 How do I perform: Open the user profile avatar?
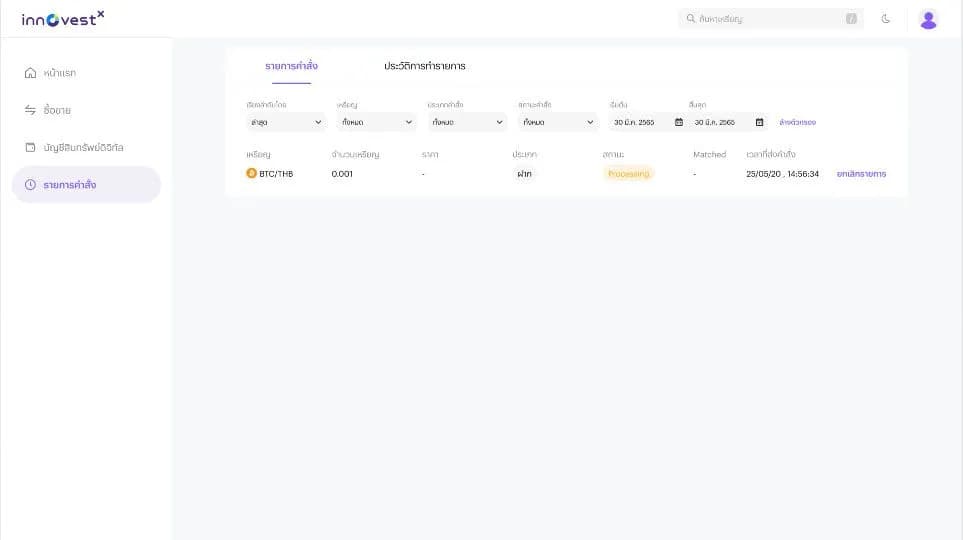[x=928, y=20]
